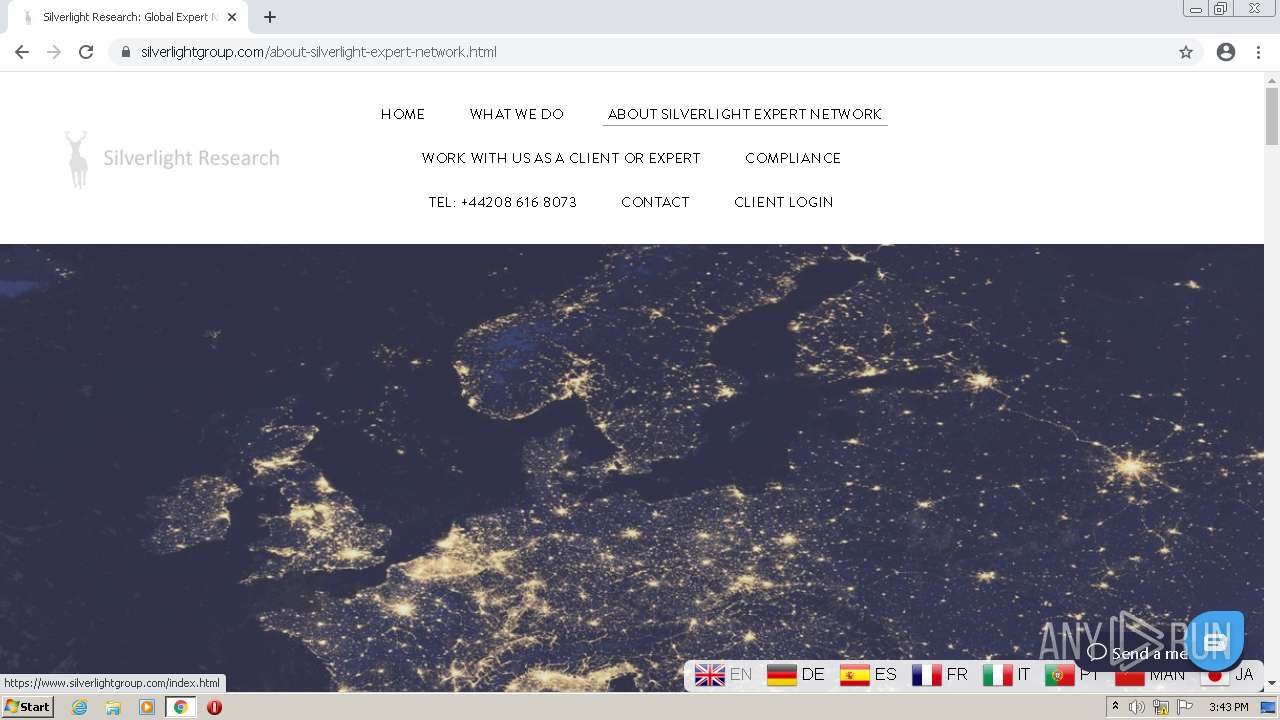Switch language to Portuguese PT flag
Viewport: 1280px width, 720px height.
point(1072,675)
